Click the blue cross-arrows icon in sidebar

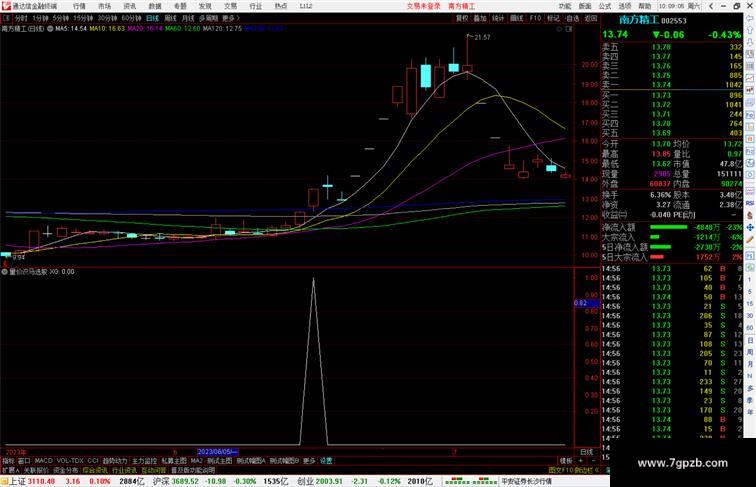(750, 227)
